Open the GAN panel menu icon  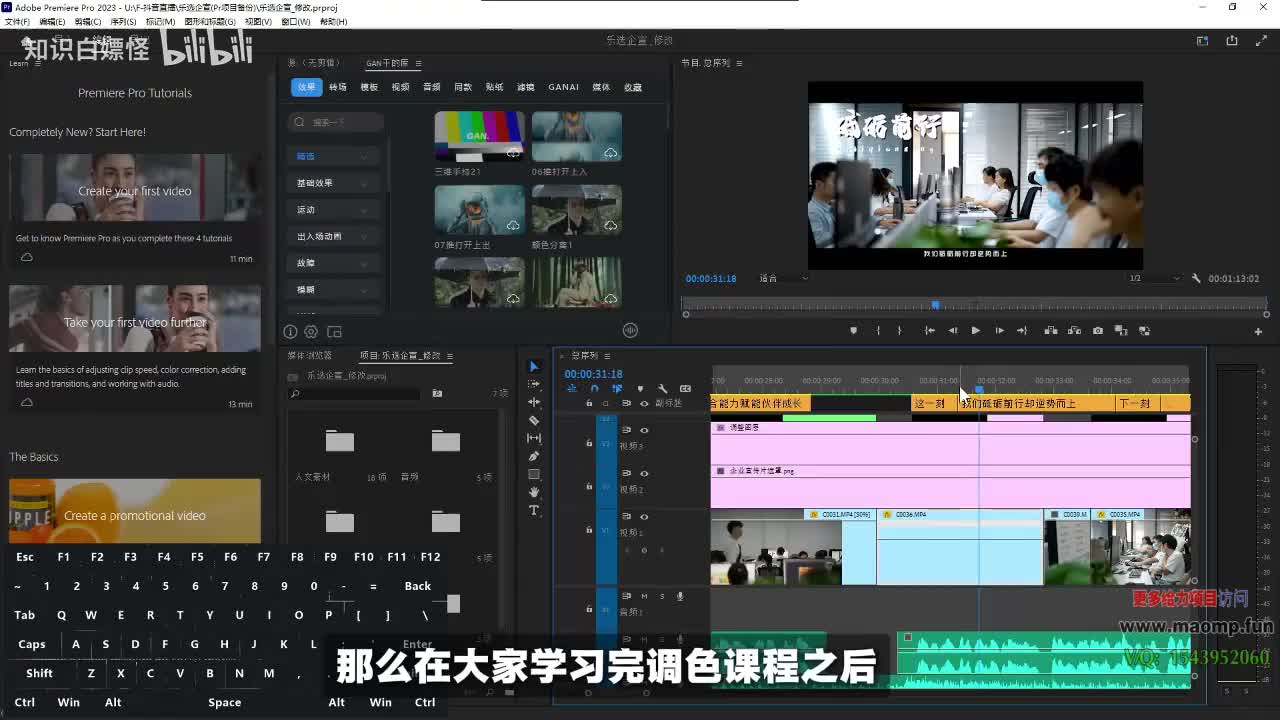[418, 63]
